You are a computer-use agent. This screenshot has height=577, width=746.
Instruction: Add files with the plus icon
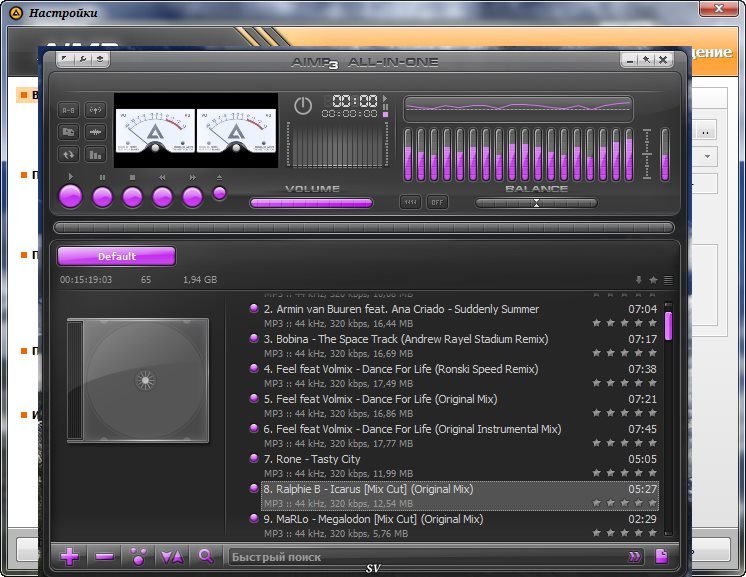[70, 557]
